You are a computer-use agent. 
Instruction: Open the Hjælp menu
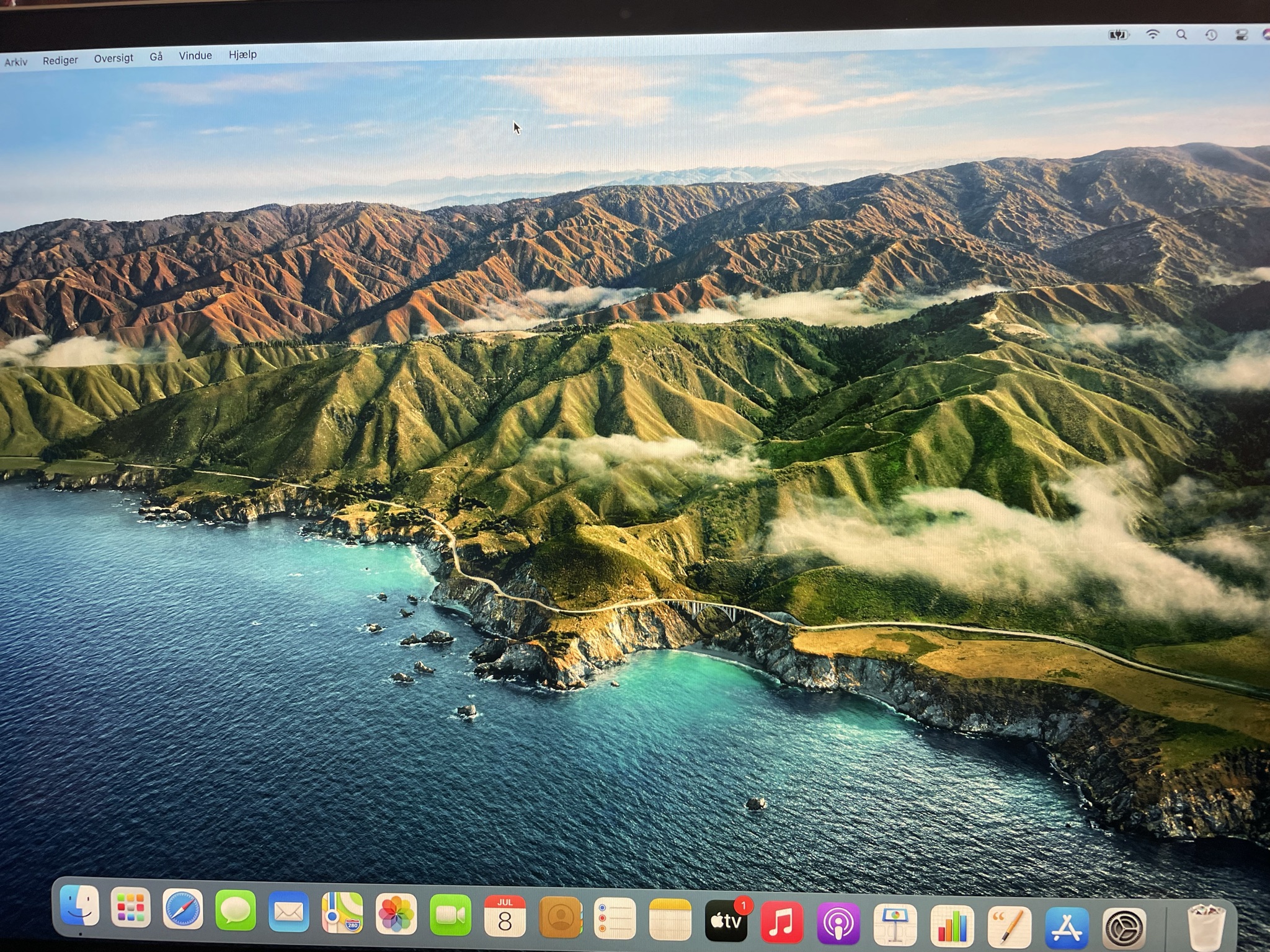pos(242,55)
